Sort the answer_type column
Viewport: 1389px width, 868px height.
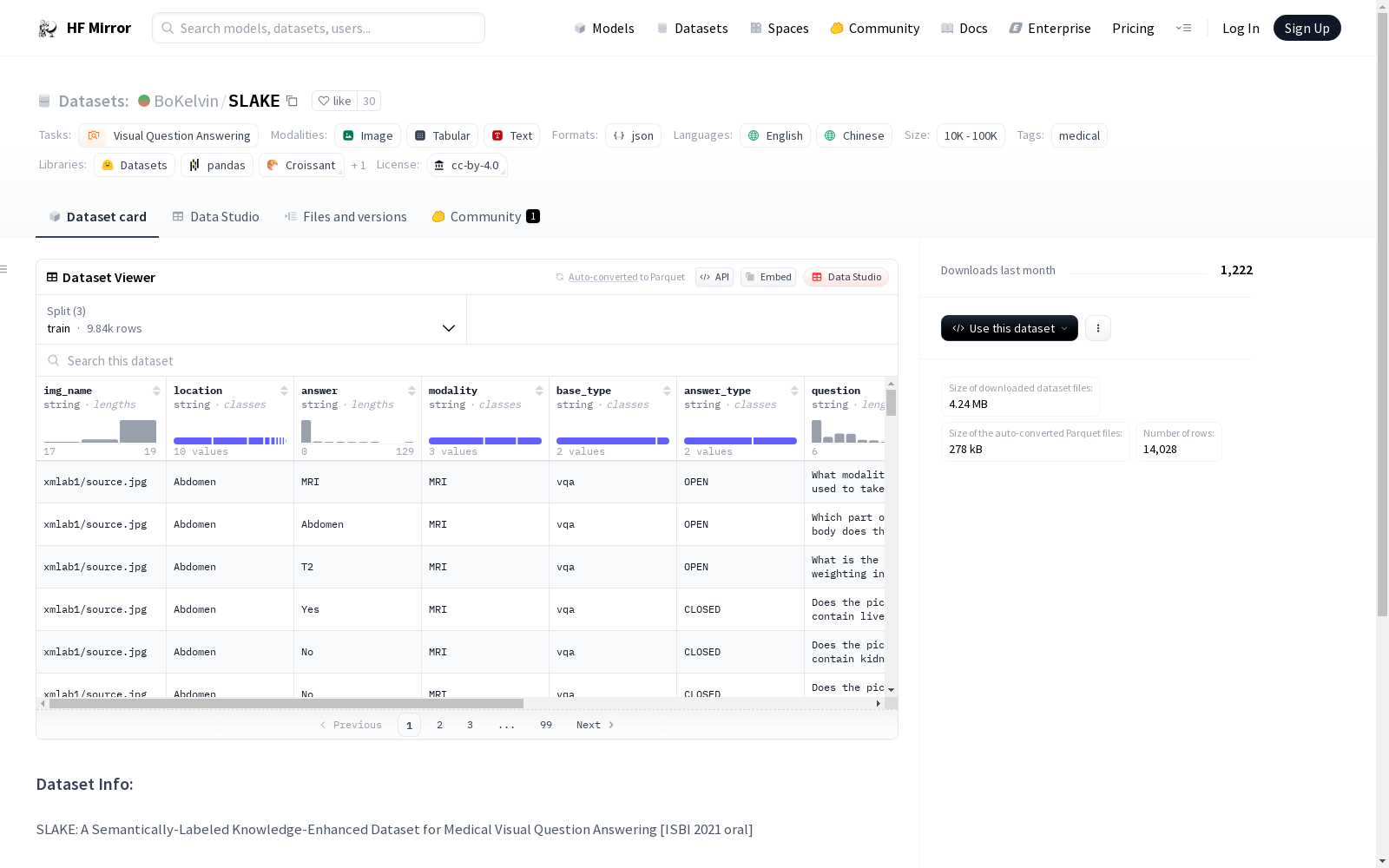point(794,391)
